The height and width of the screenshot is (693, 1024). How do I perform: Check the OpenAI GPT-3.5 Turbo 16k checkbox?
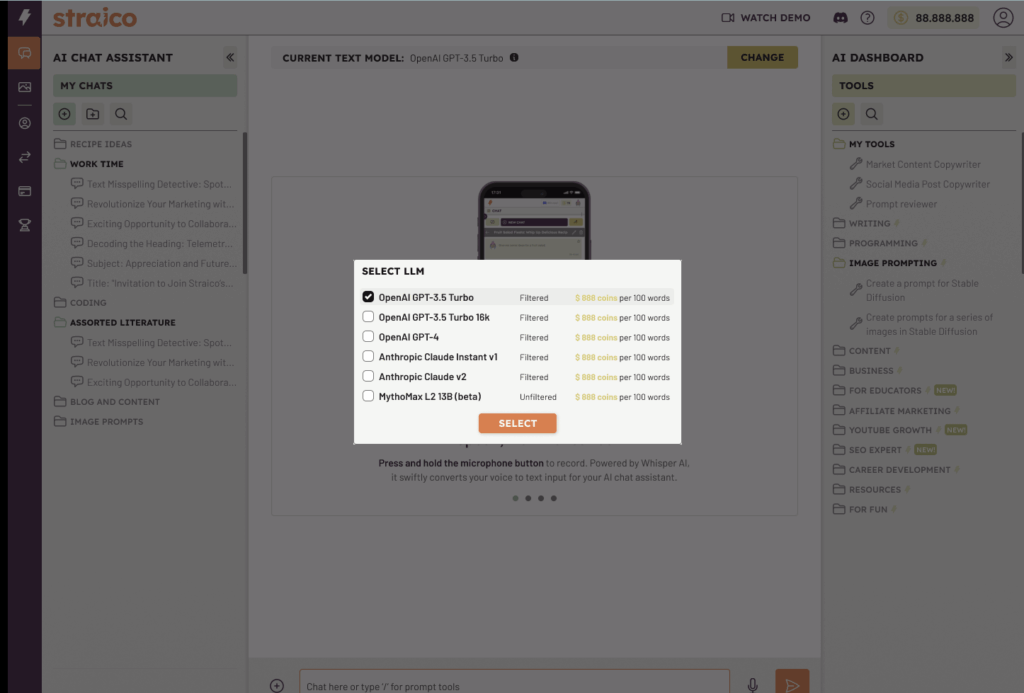pyautogui.click(x=368, y=317)
